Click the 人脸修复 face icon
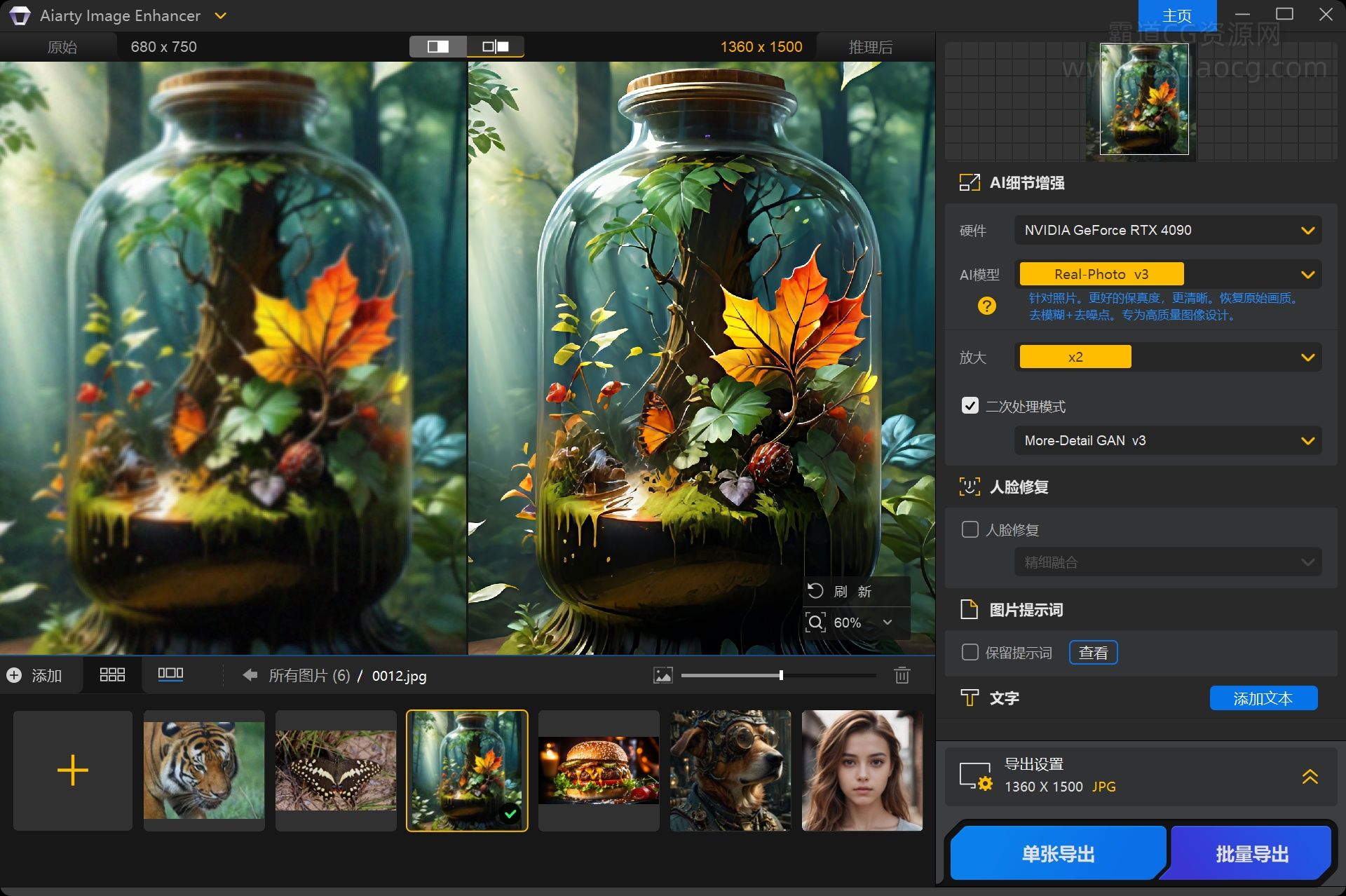 click(x=970, y=487)
